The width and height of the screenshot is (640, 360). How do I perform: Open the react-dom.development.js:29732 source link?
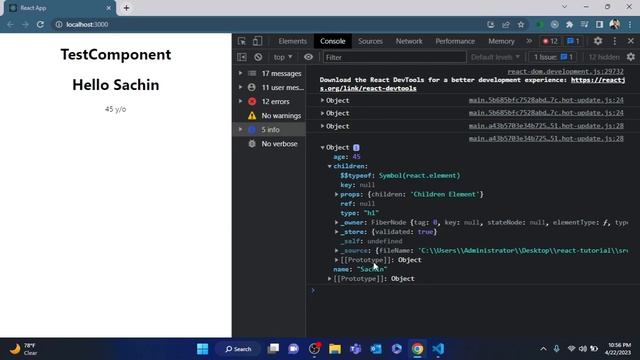[565, 71]
